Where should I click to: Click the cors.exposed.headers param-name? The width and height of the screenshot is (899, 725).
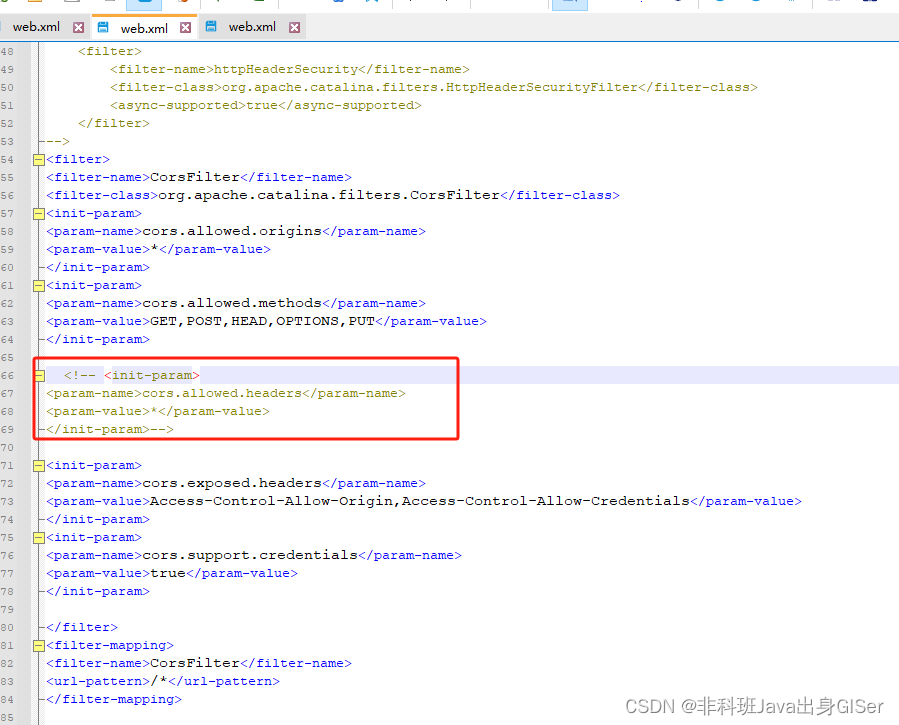coord(232,483)
